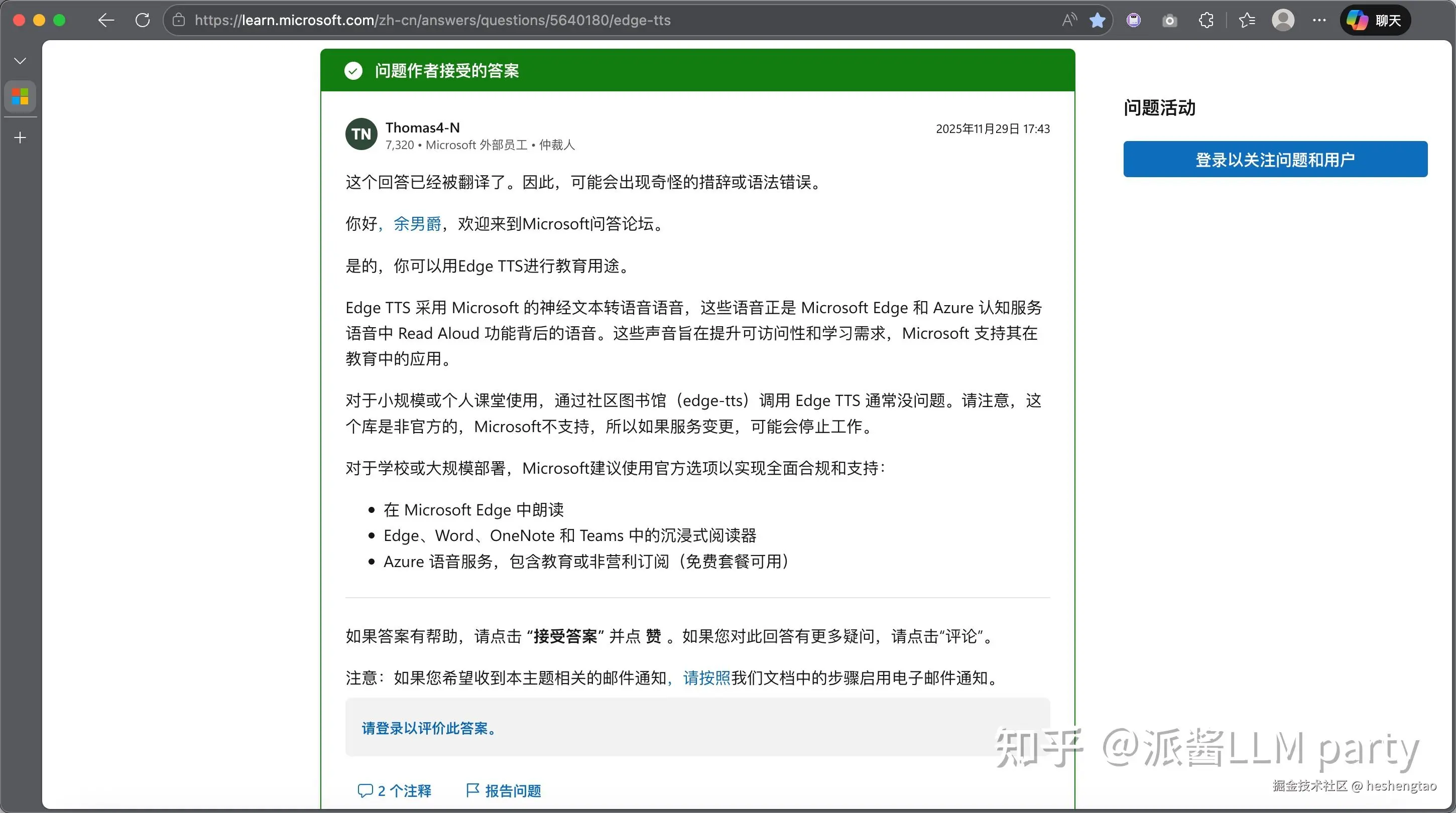The width and height of the screenshot is (1456, 813).
Task: Open the Extensions puzzle icon
Action: point(1205,21)
